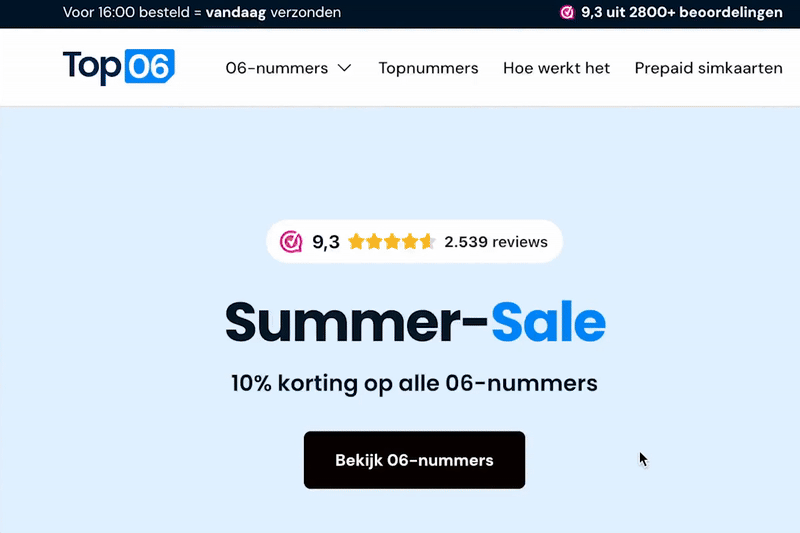
Task: Click the Top06 logo
Action: point(118,67)
